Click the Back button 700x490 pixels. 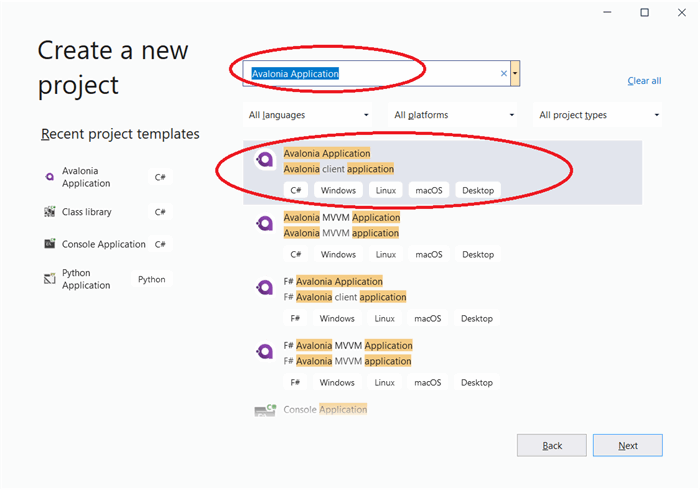(x=552, y=445)
